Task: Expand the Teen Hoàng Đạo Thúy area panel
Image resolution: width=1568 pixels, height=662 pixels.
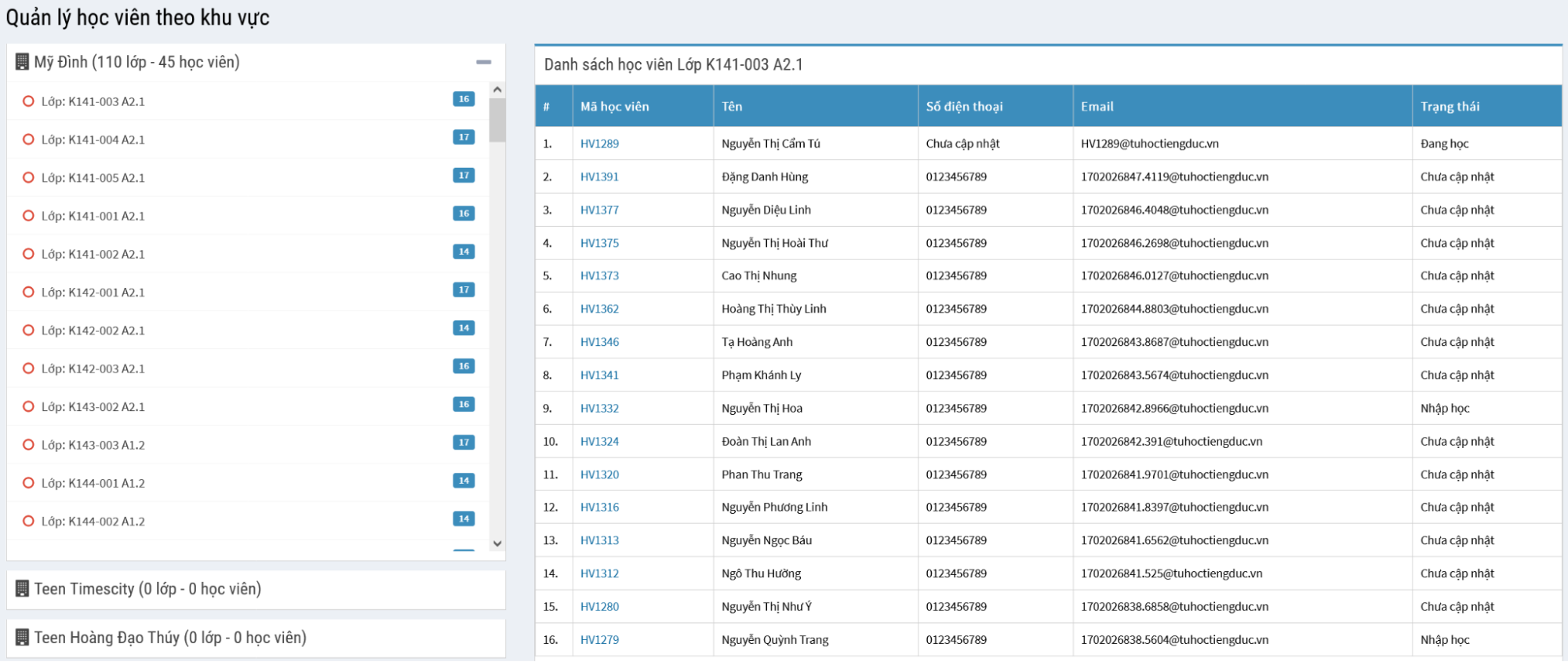Action: pos(170,638)
